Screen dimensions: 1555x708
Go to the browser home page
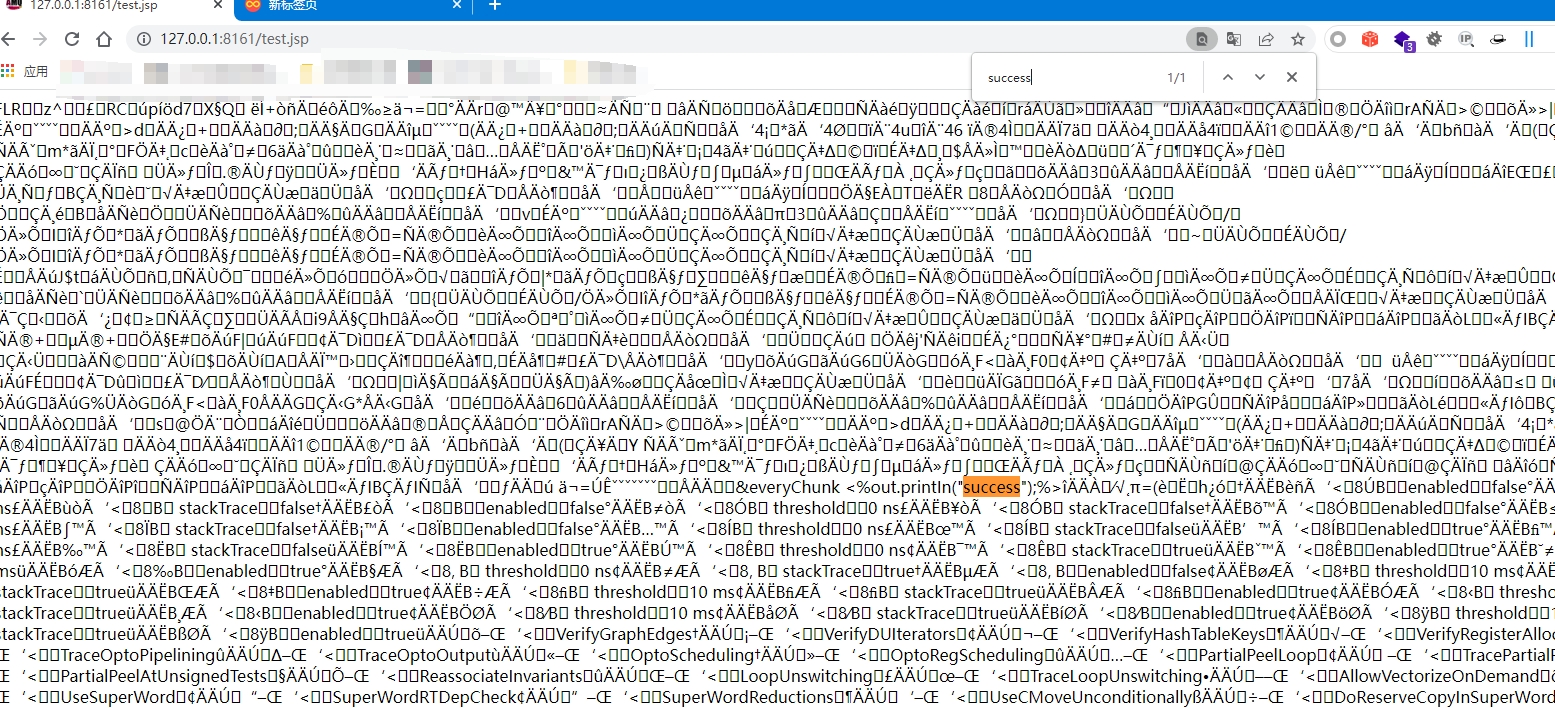click(102, 39)
